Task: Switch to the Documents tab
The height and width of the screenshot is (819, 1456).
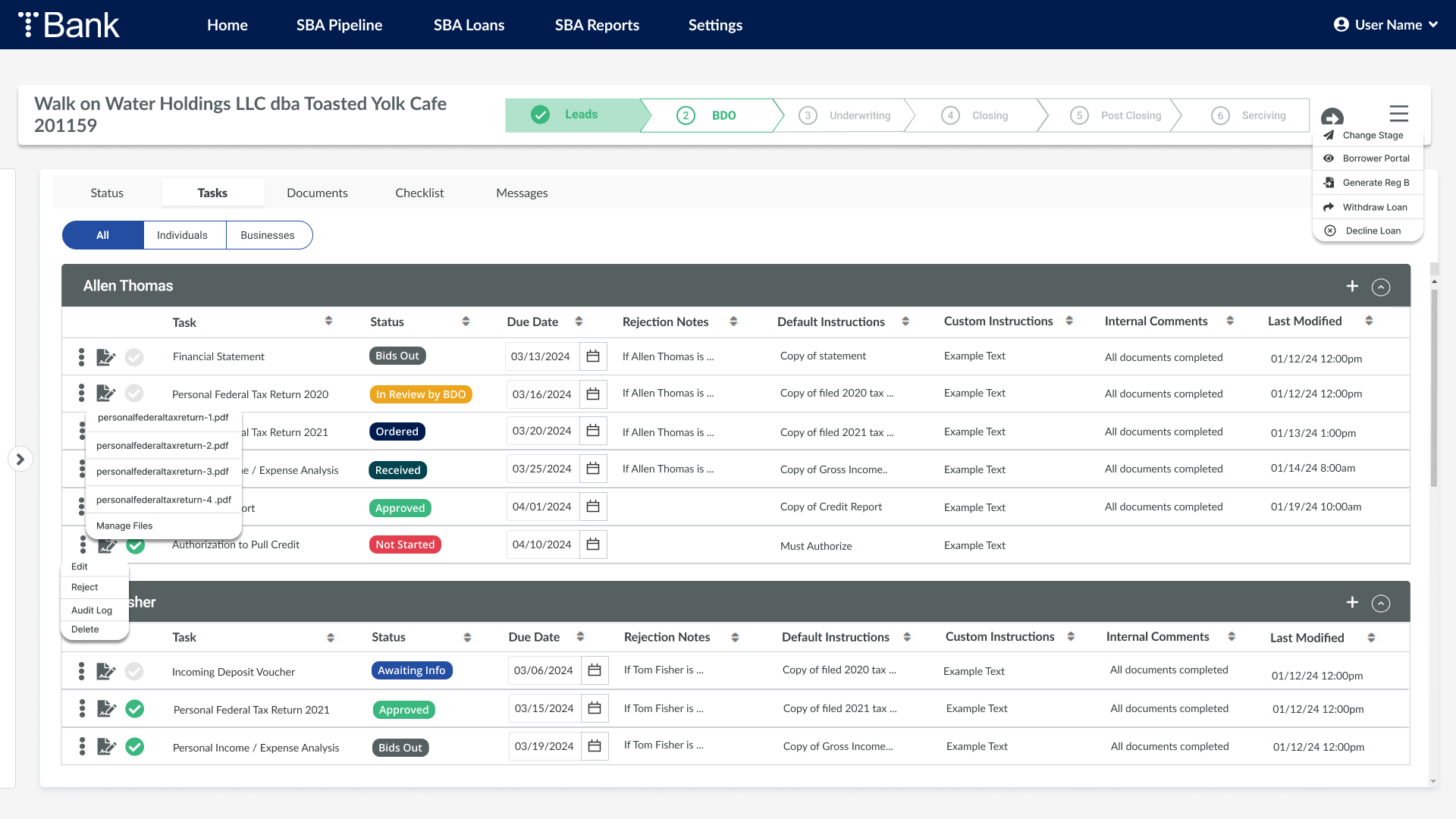Action: (x=317, y=193)
